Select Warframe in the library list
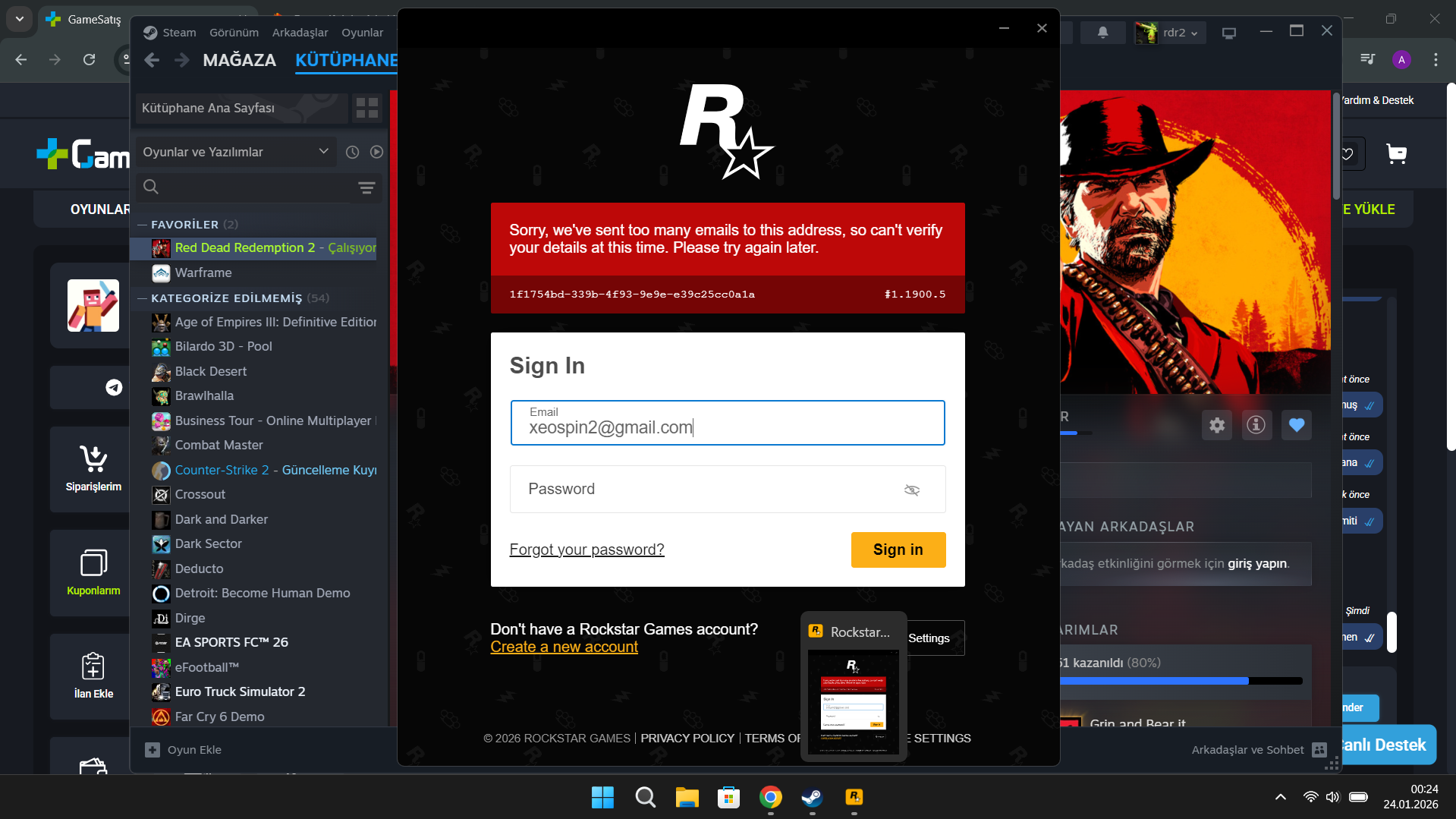Image resolution: width=1456 pixels, height=819 pixels. point(254,272)
